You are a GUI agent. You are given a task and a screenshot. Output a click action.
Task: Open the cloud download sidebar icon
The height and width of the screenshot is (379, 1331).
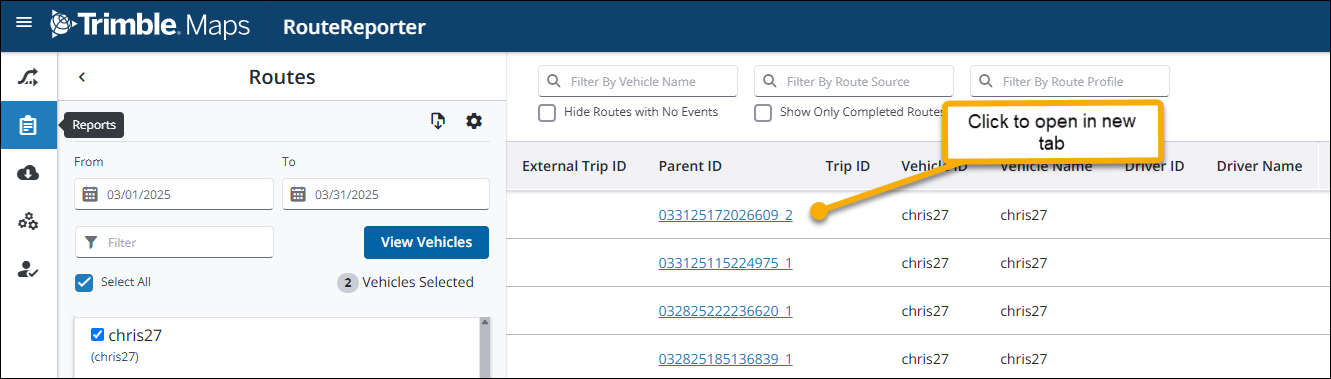[x=28, y=173]
